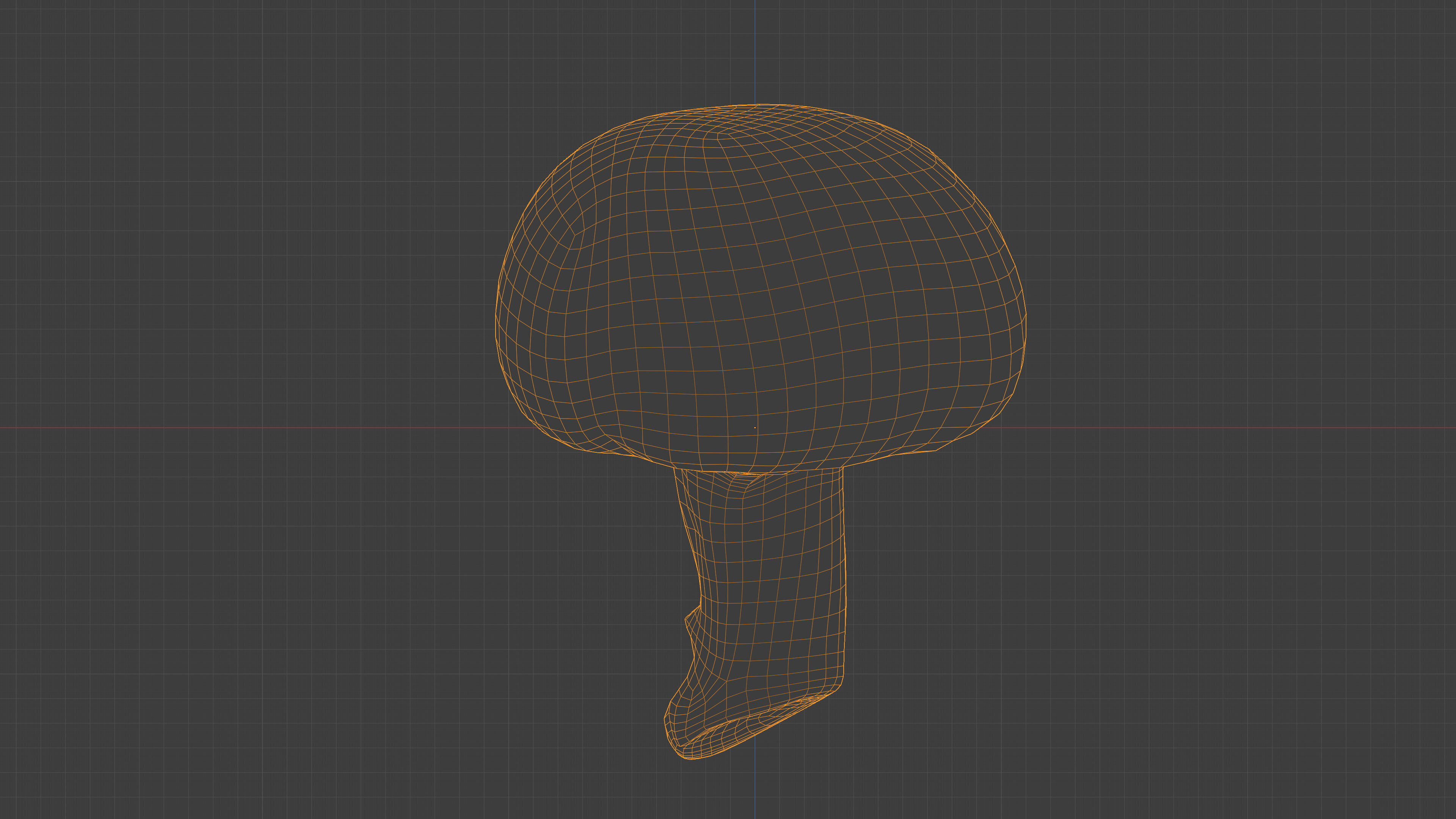1456x819 pixels.
Task: Select the orange wireframe mushroom mesh
Action: pyautogui.click(x=760, y=432)
